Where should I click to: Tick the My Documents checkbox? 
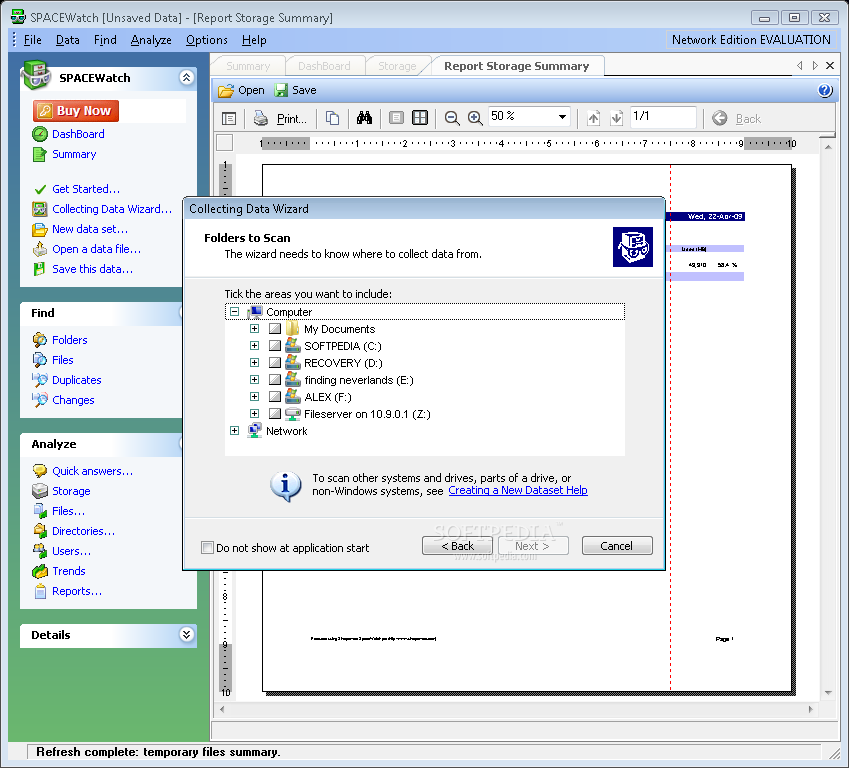point(275,329)
